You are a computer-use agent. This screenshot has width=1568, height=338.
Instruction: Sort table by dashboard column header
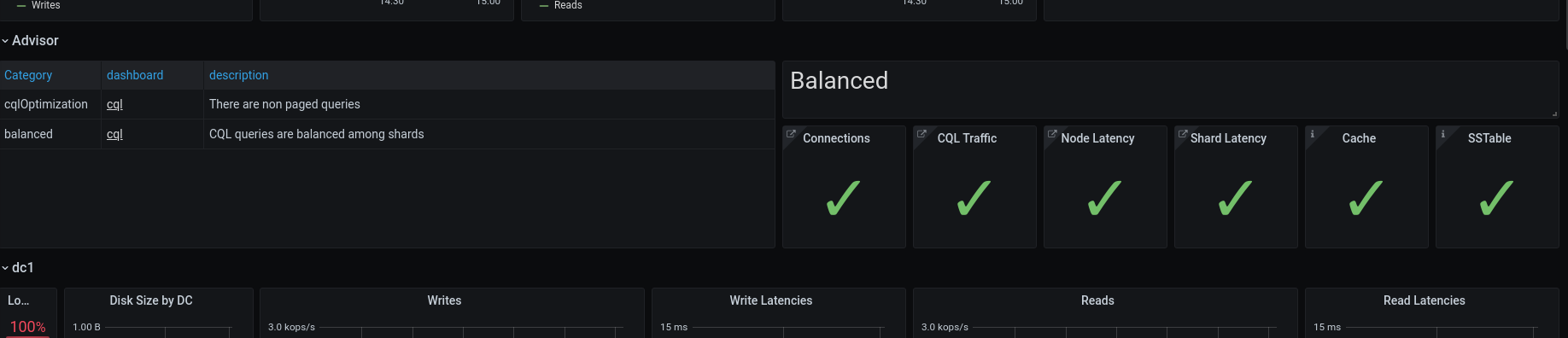pyautogui.click(x=135, y=75)
